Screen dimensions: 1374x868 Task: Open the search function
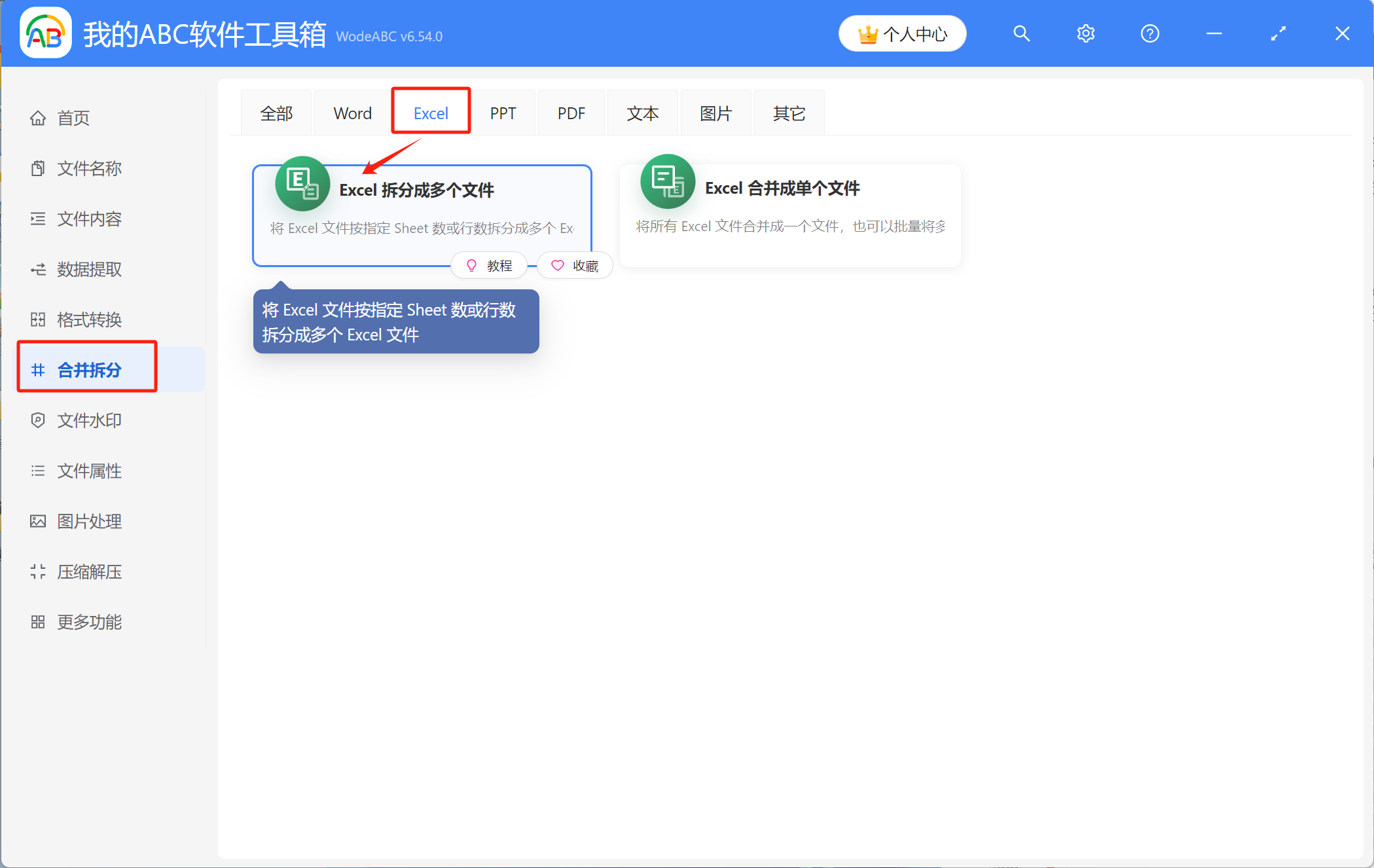pyautogui.click(x=1021, y=33)
